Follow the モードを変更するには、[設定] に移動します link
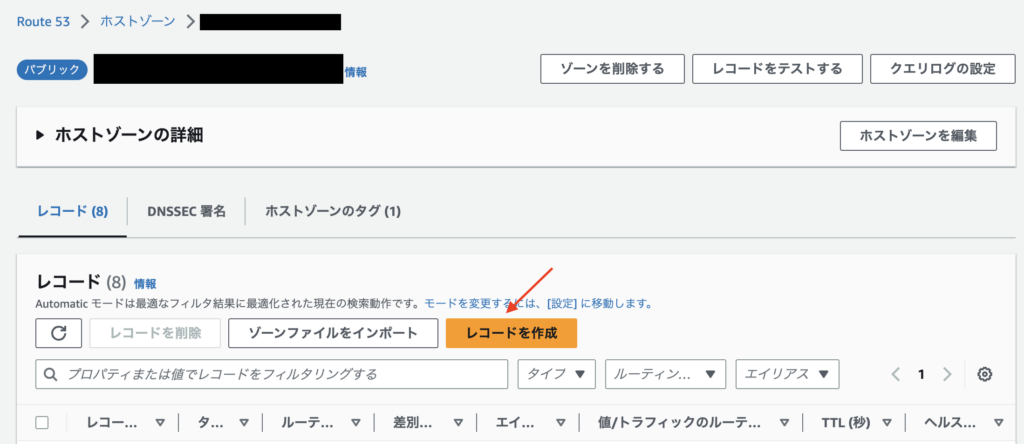This screenshot has height=444, width=1024. tap(538, 304)
